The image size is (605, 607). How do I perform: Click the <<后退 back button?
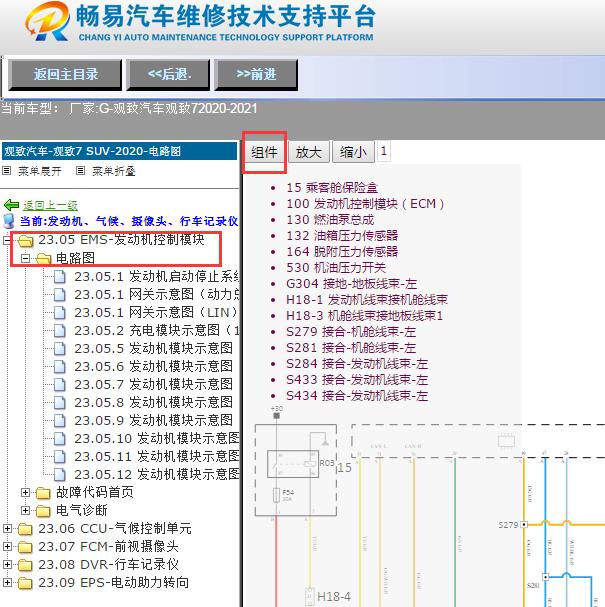pos(168,74)
